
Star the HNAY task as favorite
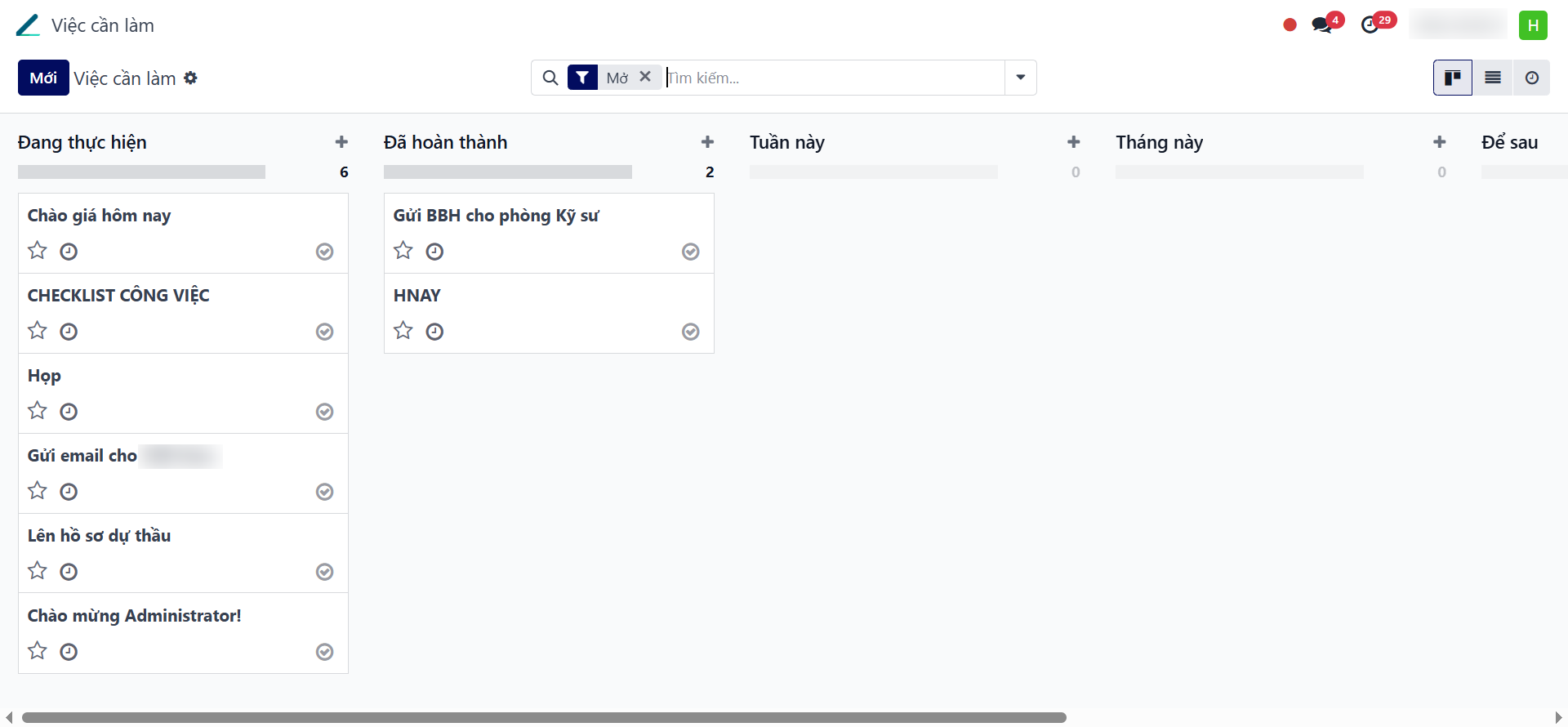(403, 331)
